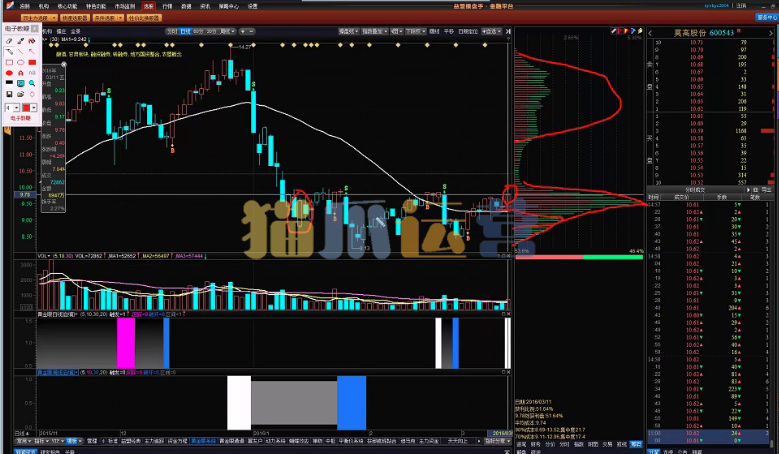Click the 服务中心 button

pos(767,17)
